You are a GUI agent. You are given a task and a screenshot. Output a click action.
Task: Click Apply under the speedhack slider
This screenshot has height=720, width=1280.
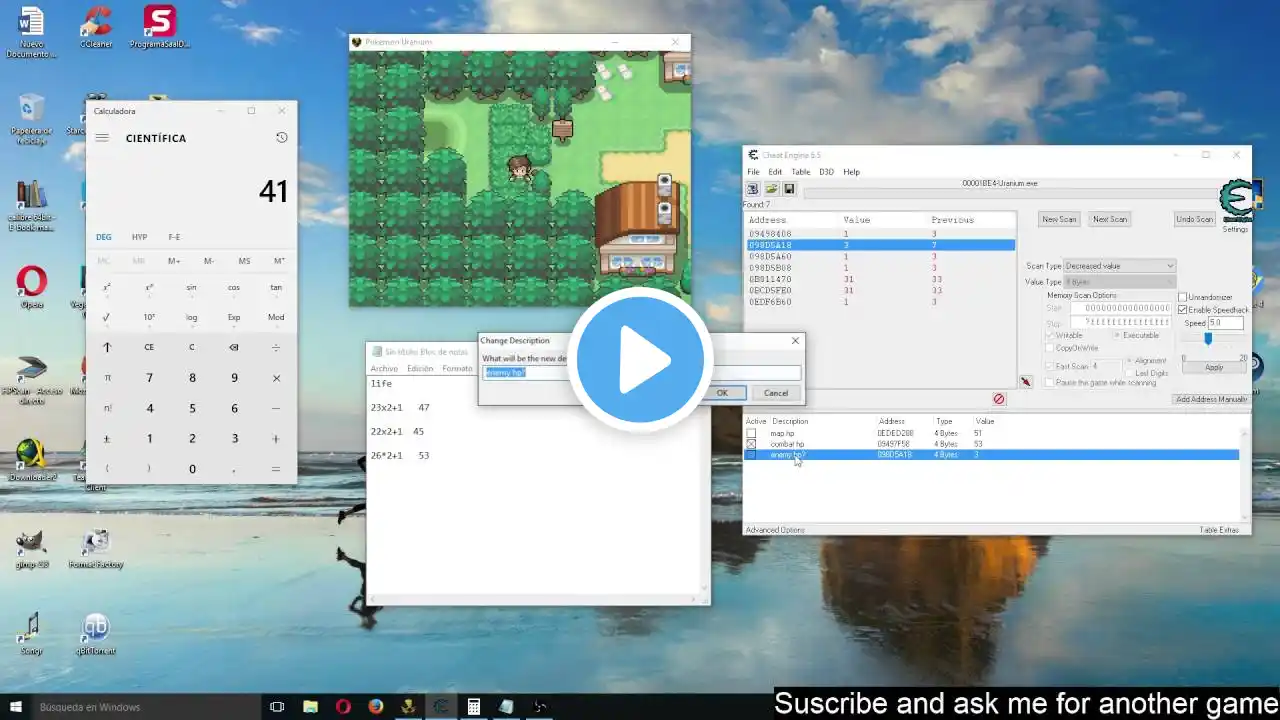[x=1213, y=367]
